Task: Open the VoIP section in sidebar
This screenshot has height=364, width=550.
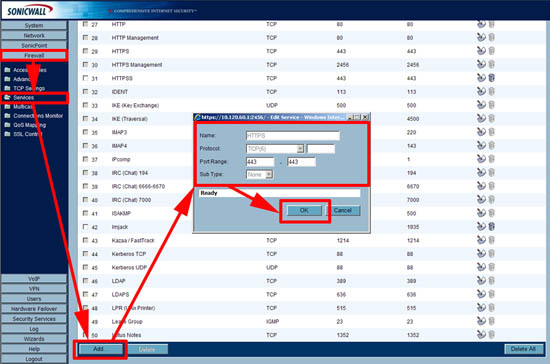Action: [34, 279]
